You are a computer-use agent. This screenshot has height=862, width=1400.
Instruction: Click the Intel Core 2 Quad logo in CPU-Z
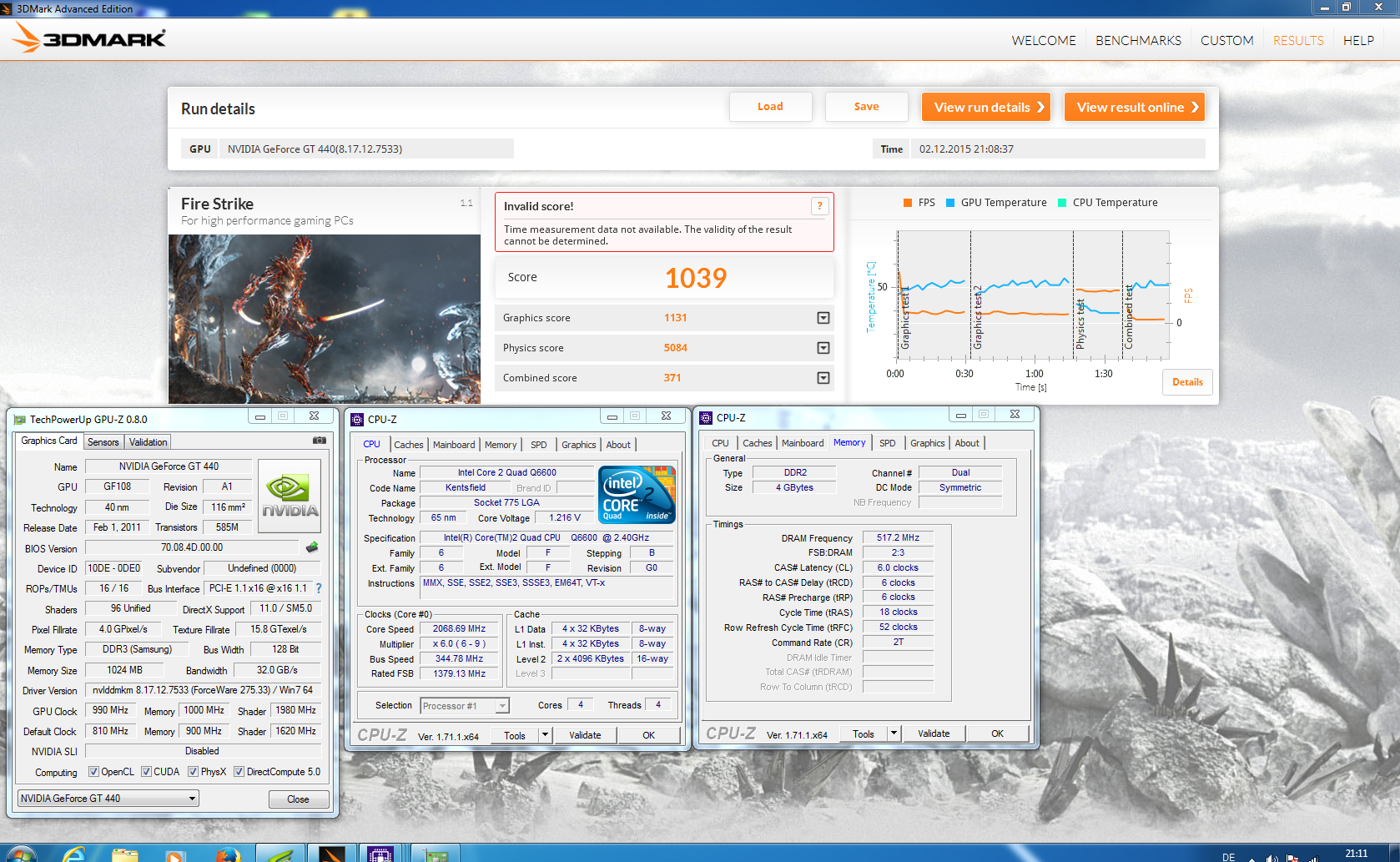pos(637,494)
